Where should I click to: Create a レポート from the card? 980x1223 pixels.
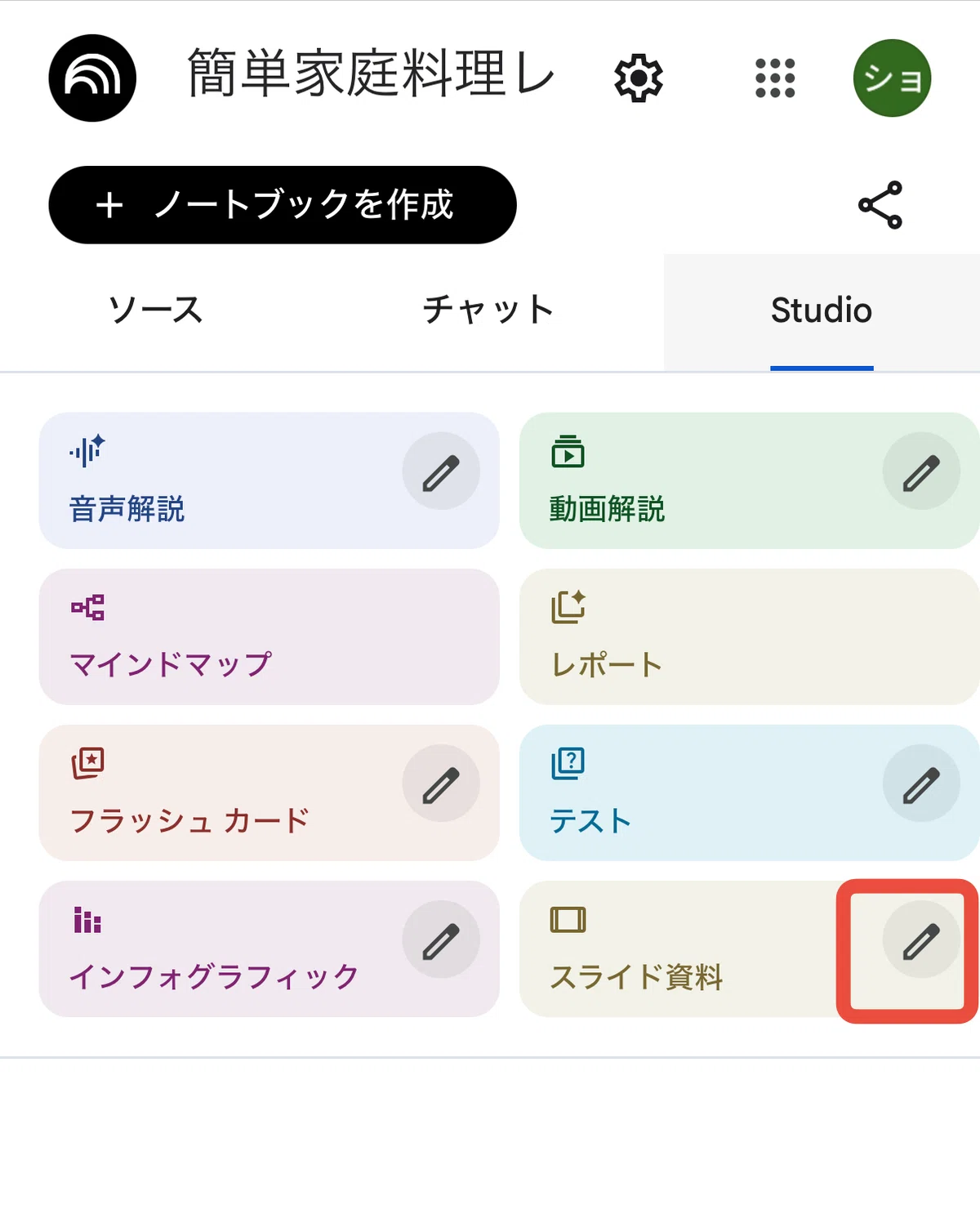click(749, 636)
